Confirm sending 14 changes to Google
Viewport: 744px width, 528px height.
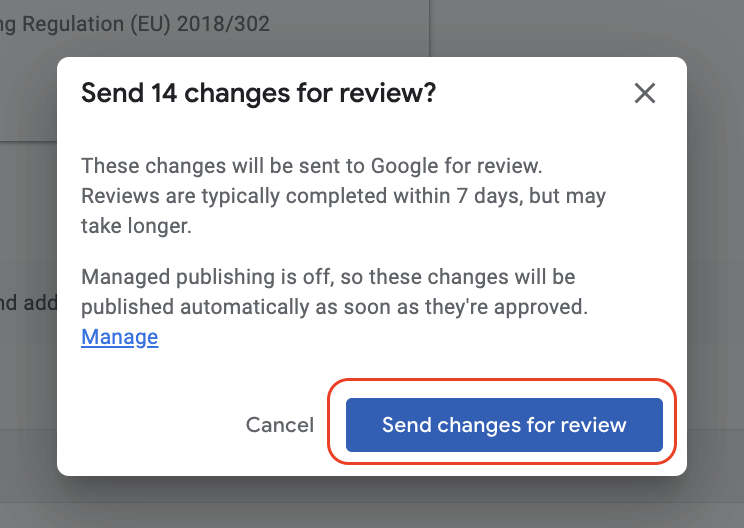(504, 425)
